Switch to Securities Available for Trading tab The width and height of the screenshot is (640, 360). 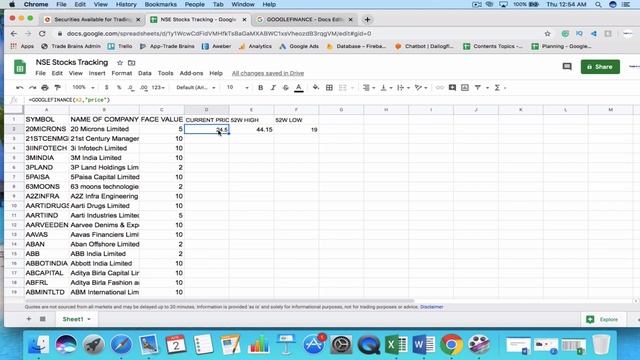click(93, 20)
